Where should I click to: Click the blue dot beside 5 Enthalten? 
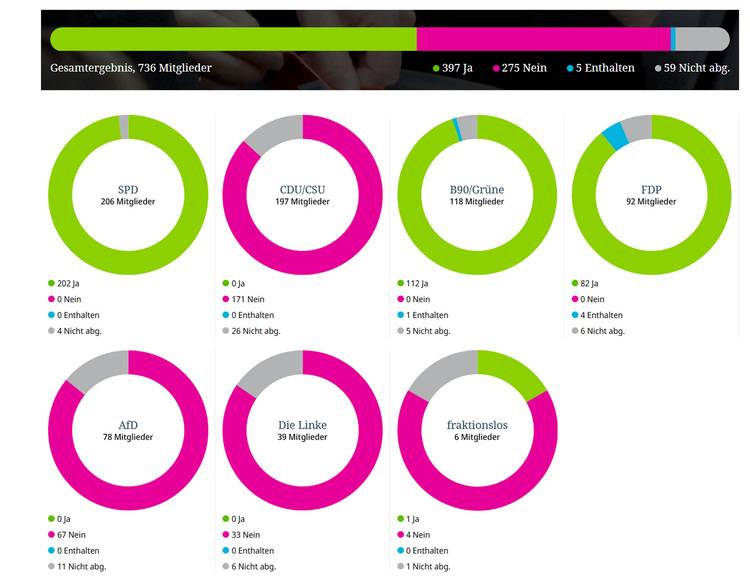[570, 69]
